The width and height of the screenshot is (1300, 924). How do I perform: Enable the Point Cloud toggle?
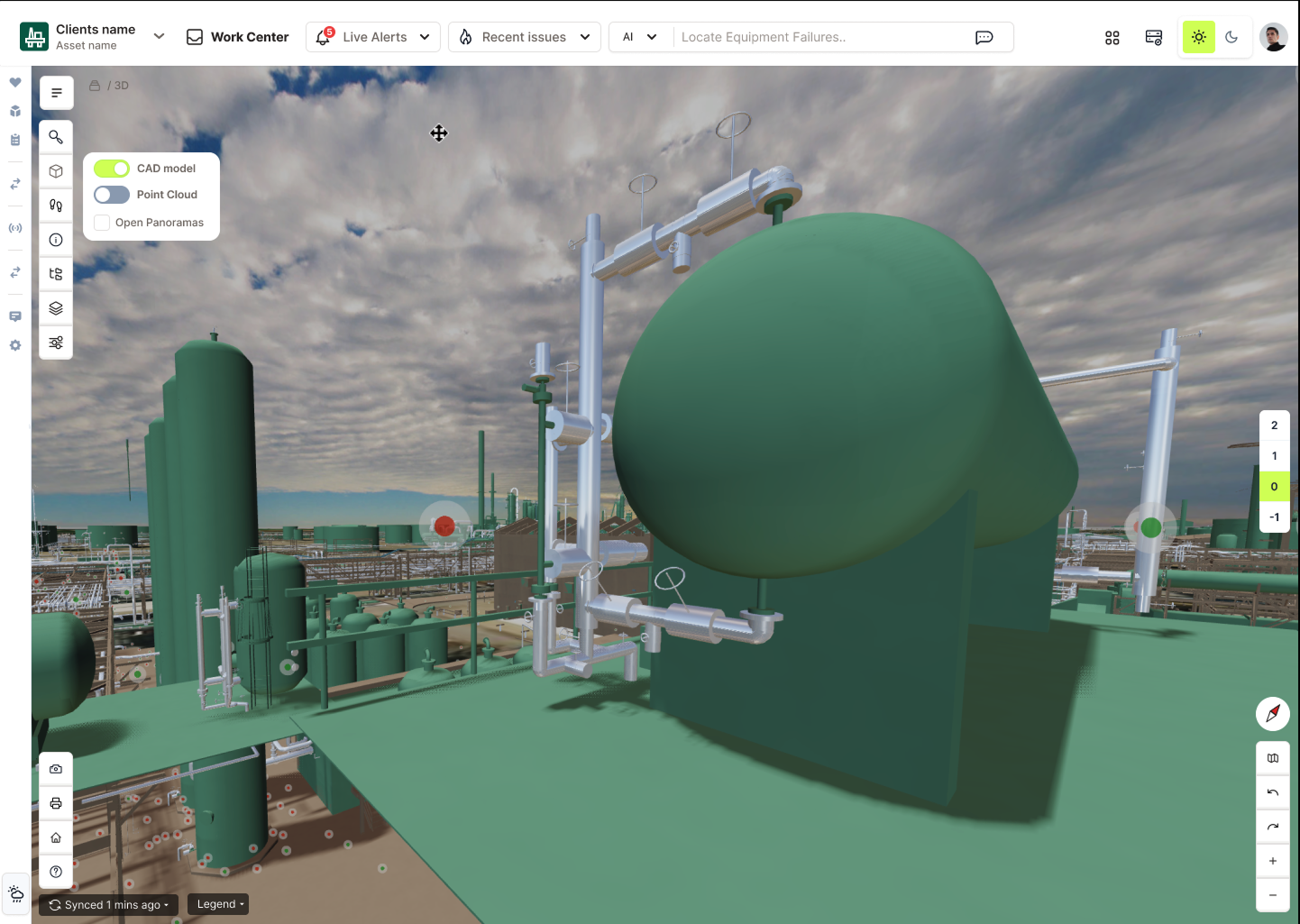(x=112, y=195)
